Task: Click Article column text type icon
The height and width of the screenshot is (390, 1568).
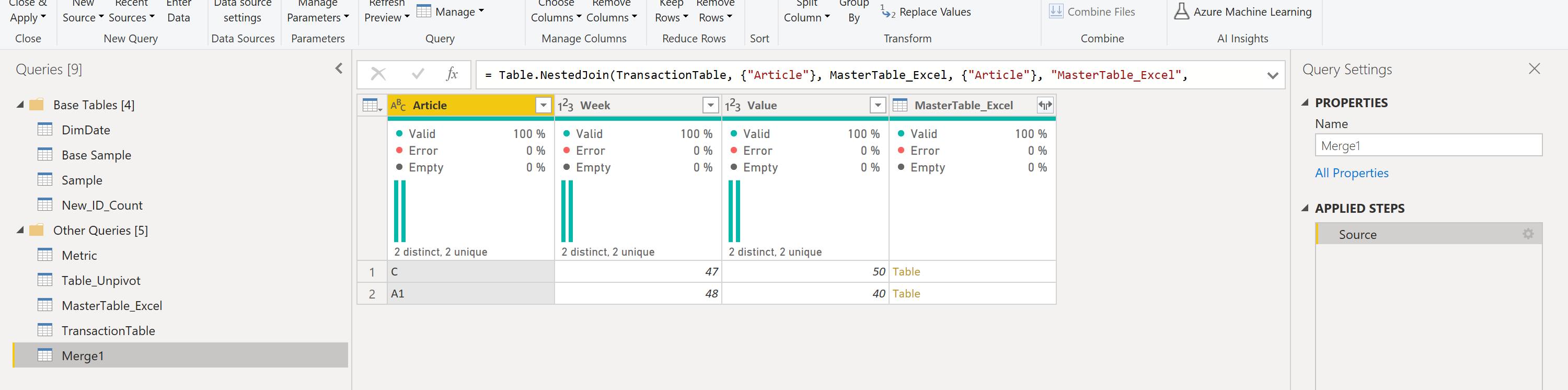Action: tap(399, 105)
